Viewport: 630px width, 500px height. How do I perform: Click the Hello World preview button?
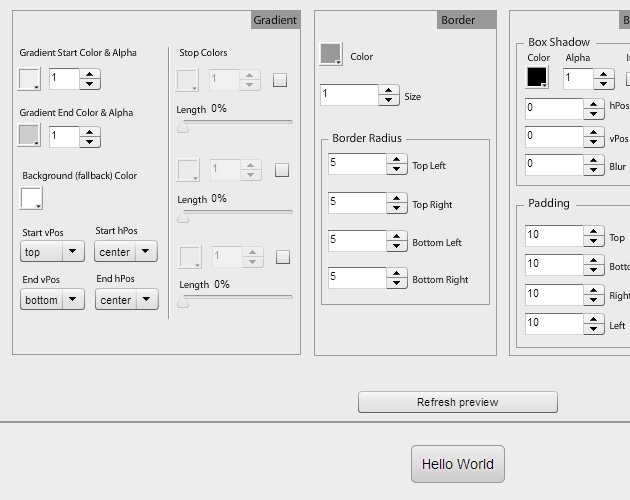tap(457, 464)
